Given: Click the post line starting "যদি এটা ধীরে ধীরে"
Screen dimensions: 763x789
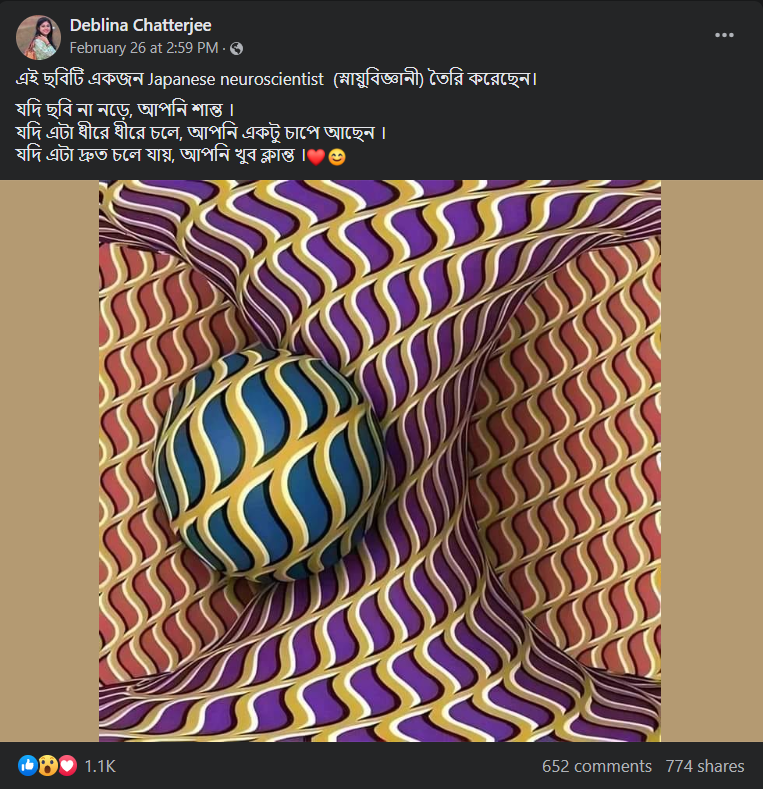Looking at the screenshot, I should pyautogui.click(x=200, y=131).
